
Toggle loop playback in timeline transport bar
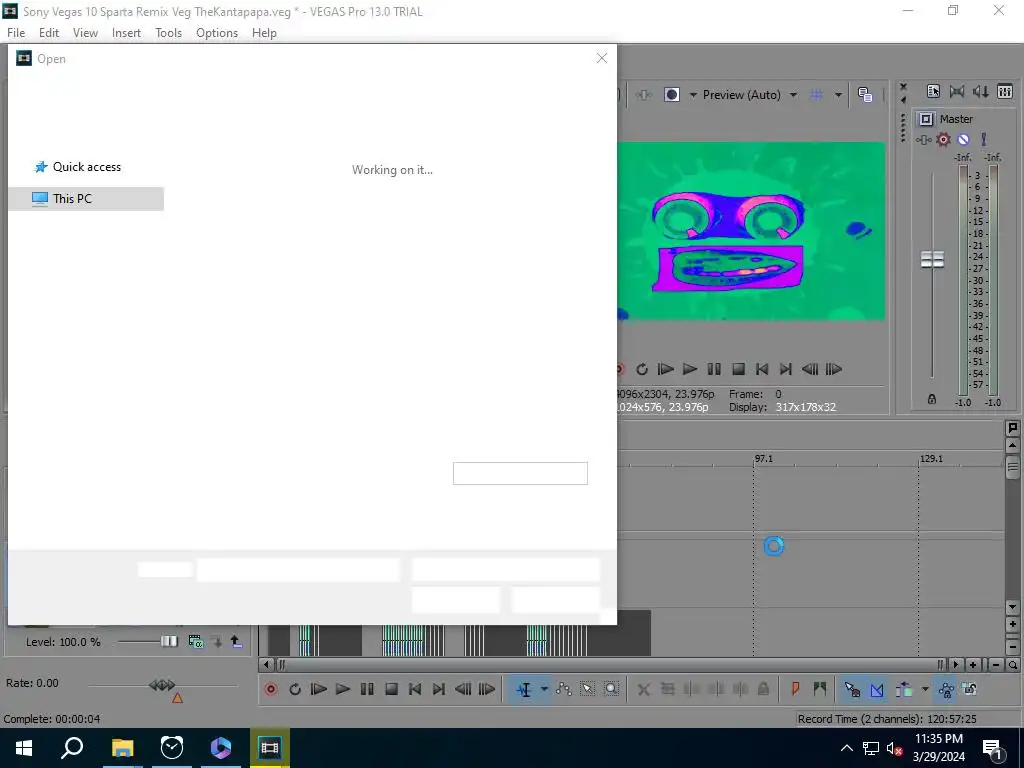295,689
